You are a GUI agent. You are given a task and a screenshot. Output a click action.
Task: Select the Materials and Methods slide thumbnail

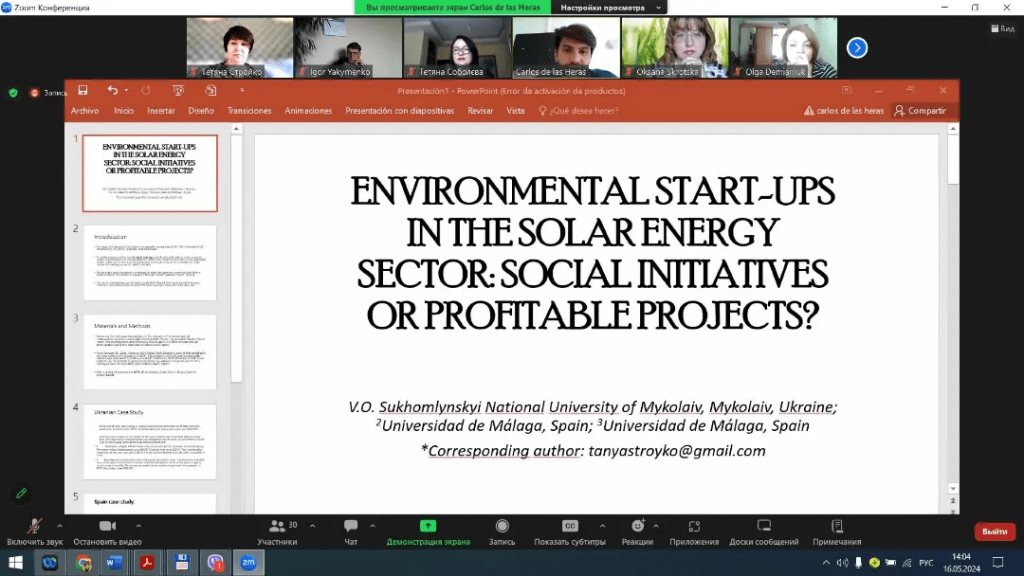pyautogui.click(x=150, y=351)
